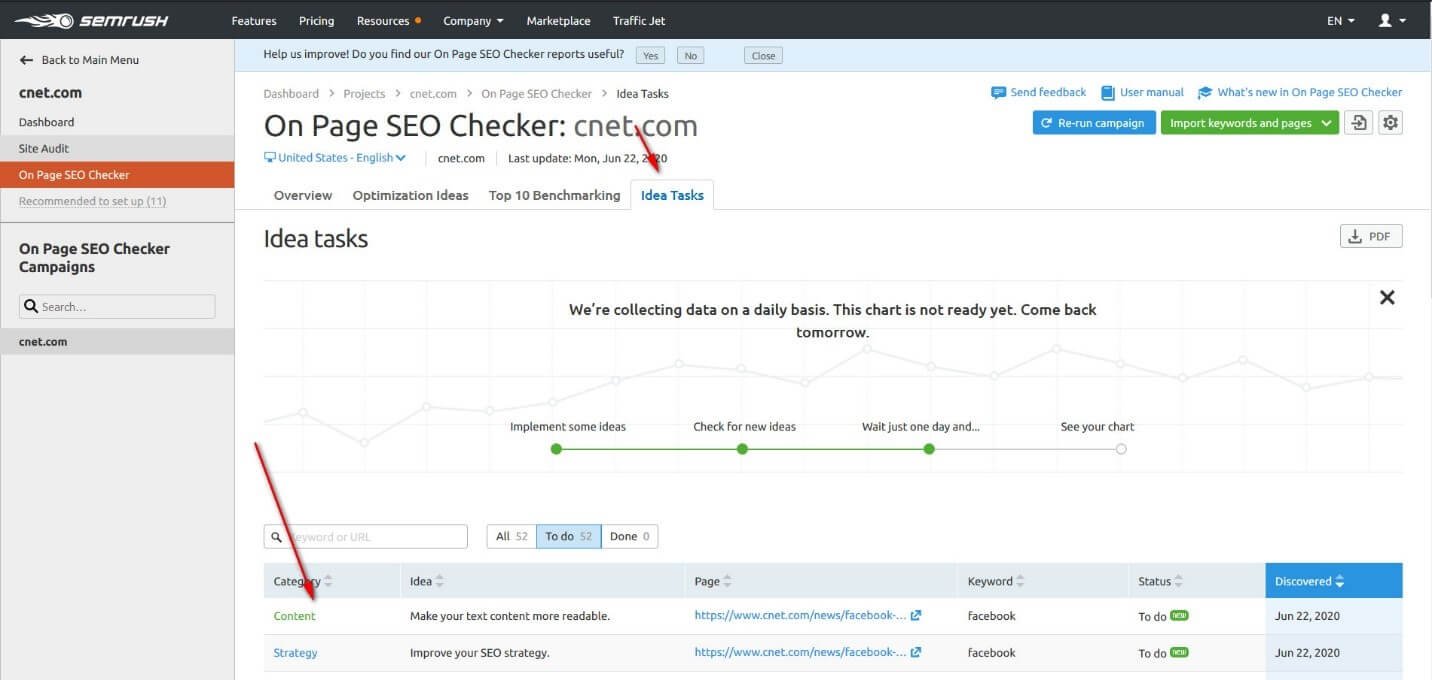
Task: Expand the Company menu in top navigation
Action: click(473, 20)
